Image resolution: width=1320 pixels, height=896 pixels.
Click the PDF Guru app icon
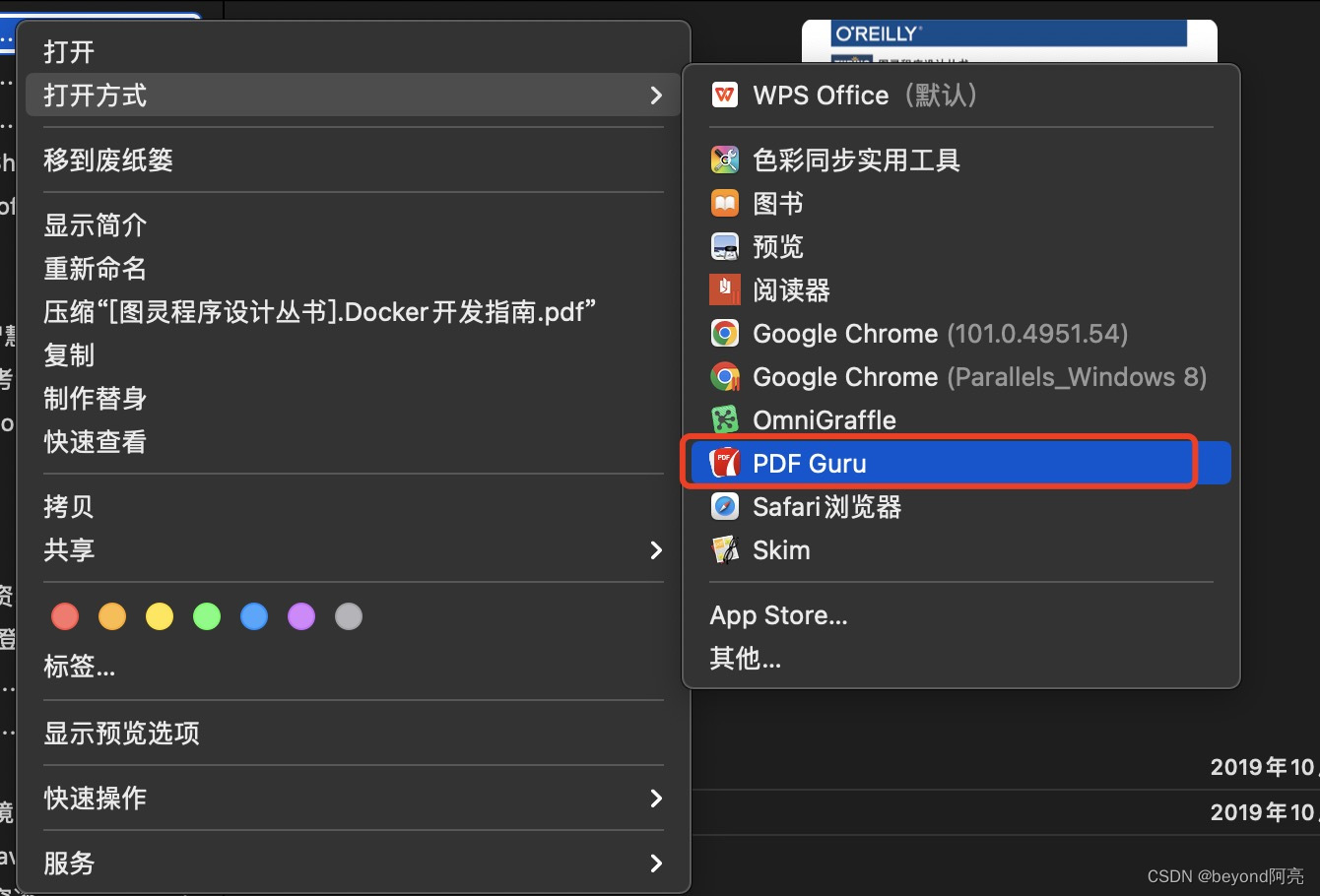point(725,463)
